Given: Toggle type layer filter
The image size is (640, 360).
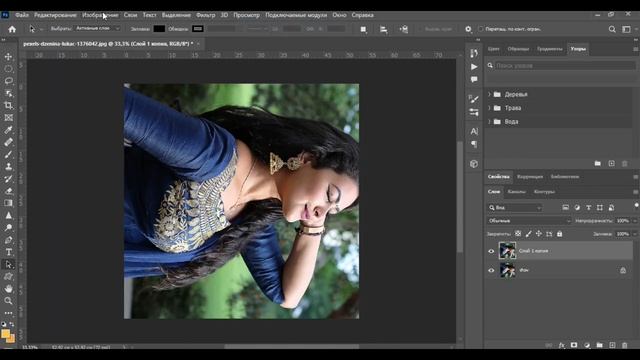Looking at the screenshot, I should click(588, 208).
